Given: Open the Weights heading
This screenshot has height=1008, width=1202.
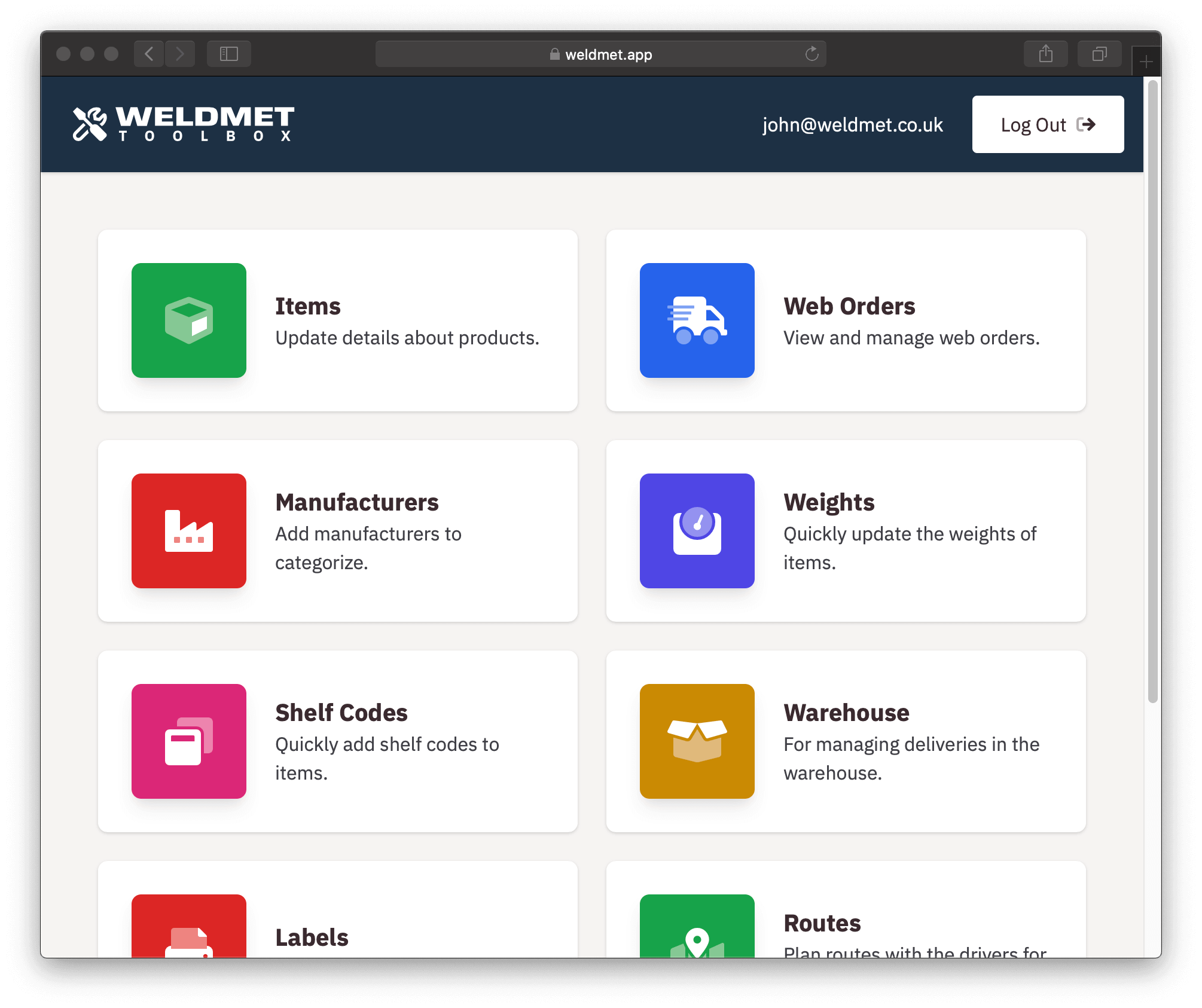Looking at the screenshot, I should 829,502.
